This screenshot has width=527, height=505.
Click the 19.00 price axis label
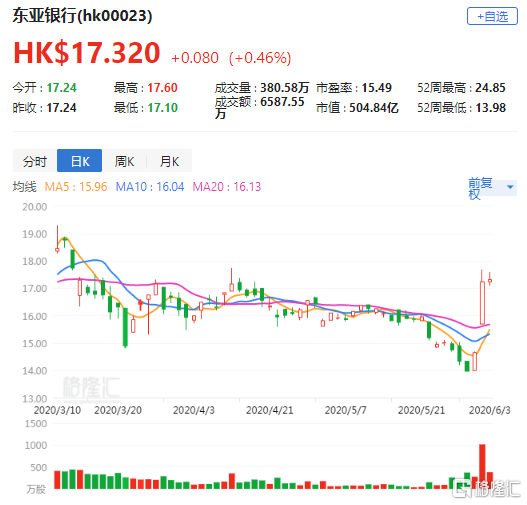(x=35, y=234)
